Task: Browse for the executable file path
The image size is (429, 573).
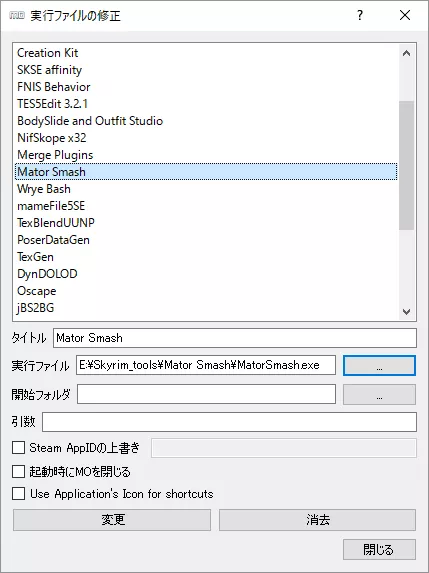Action: pos(379,365)
